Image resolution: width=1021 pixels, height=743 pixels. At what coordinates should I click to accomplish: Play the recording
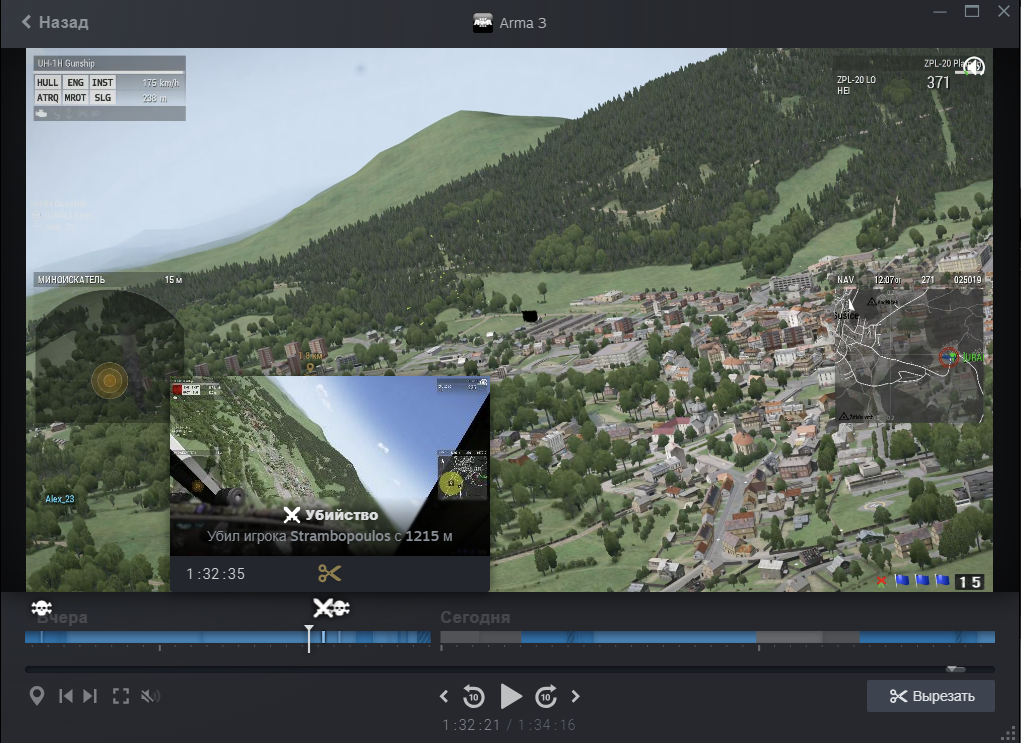(x=510, y=696)
